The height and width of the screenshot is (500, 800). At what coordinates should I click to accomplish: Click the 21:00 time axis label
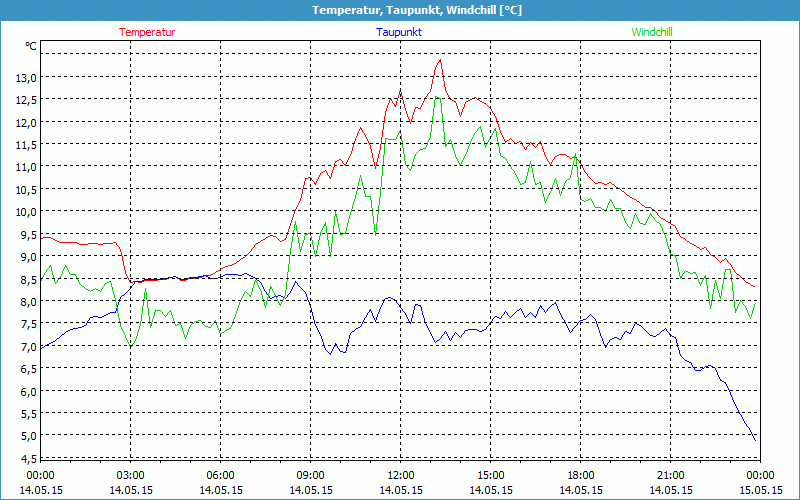point(670,475)
